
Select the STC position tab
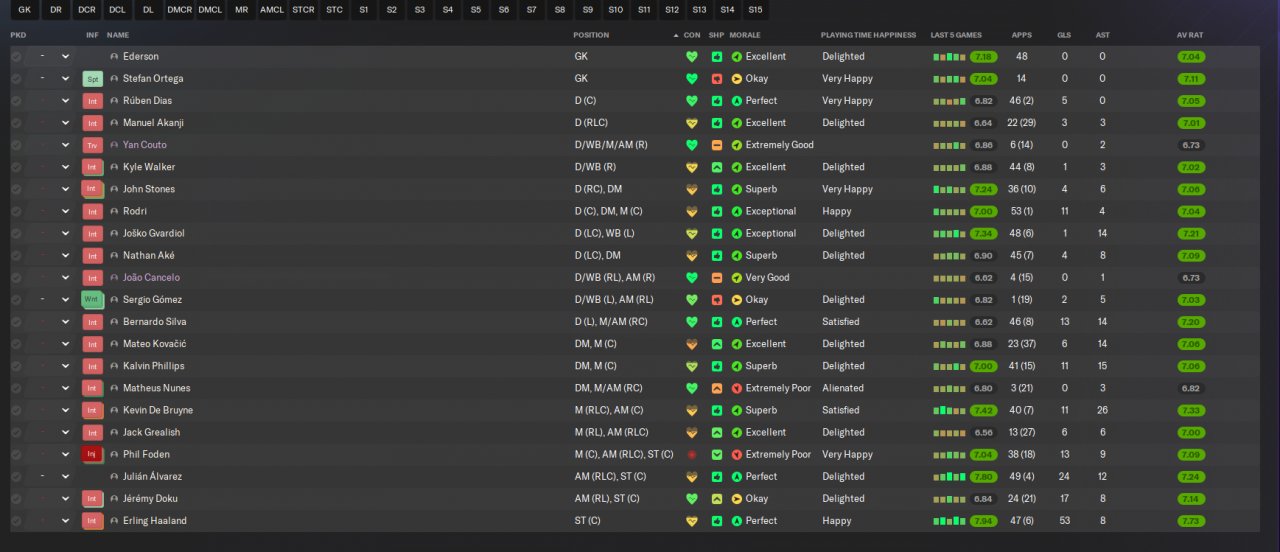click(334, 10)
